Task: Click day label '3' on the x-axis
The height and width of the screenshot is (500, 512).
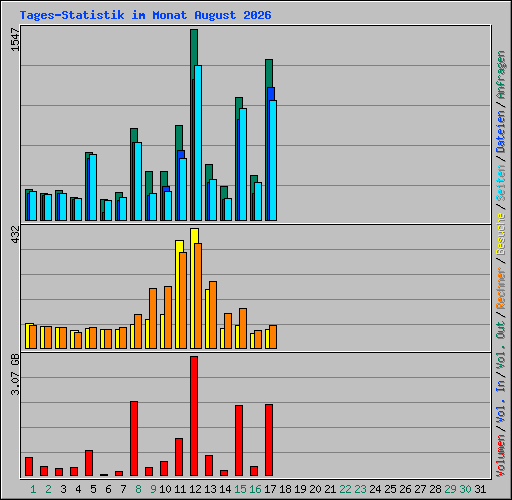Action: (63, 489)
